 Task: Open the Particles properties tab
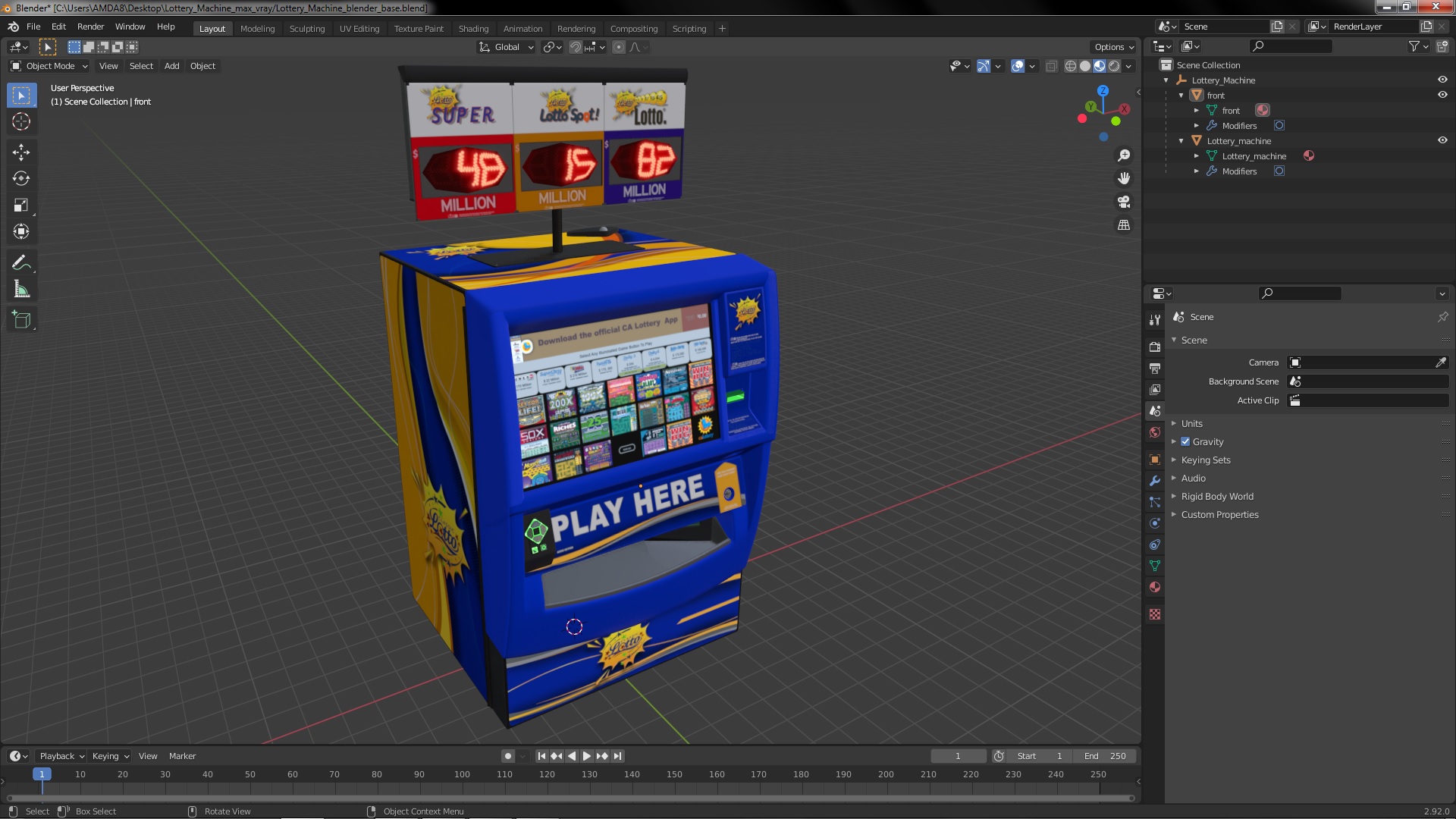[1155, 502]
